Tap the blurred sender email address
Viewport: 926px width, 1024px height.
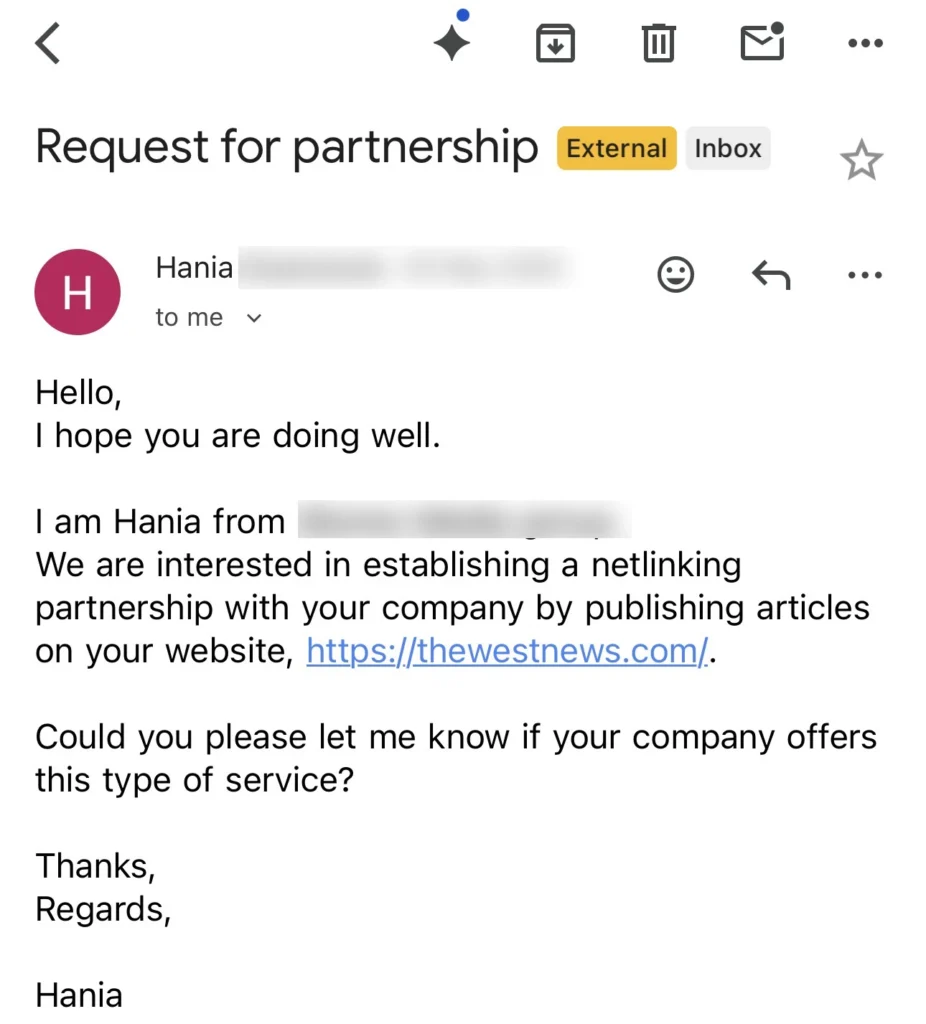(x=405, y=268)
